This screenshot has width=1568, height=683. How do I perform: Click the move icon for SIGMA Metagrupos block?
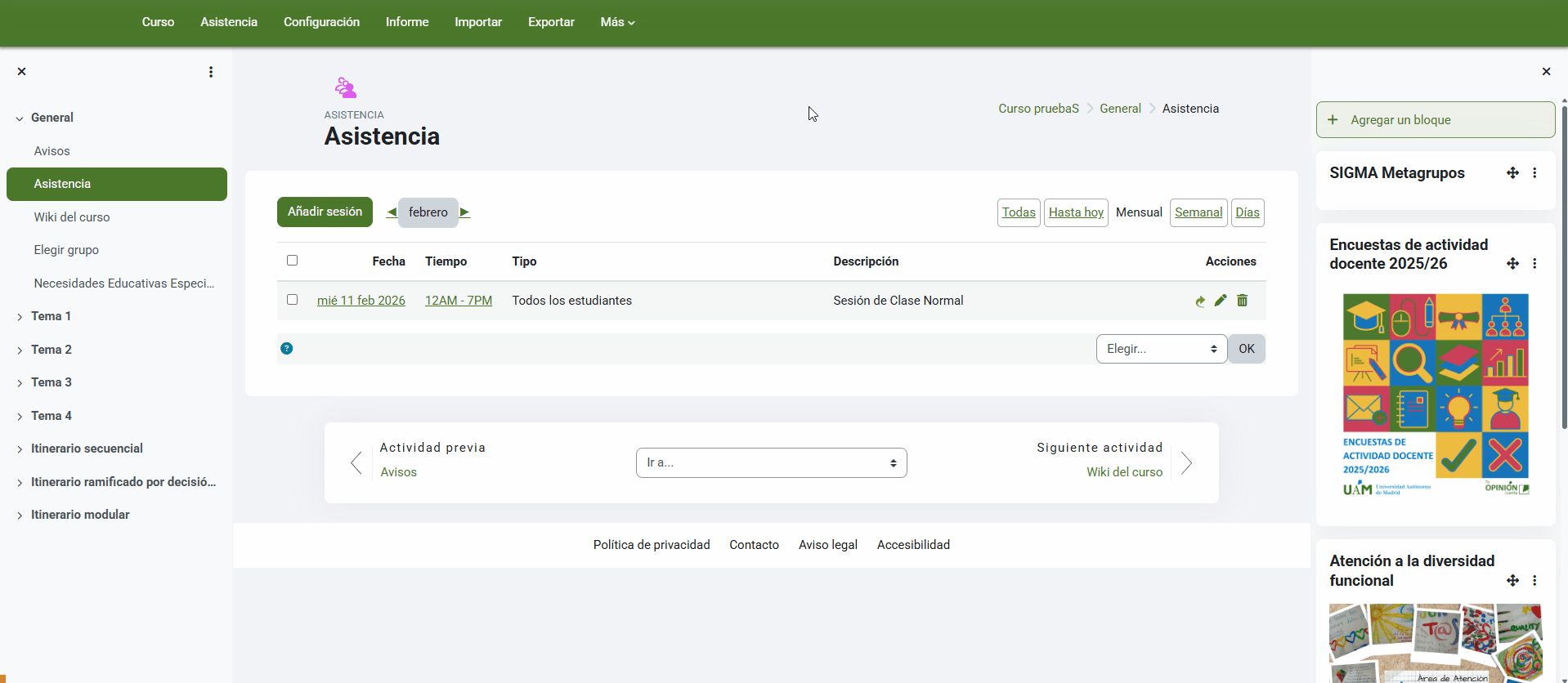coord(1512,173)
